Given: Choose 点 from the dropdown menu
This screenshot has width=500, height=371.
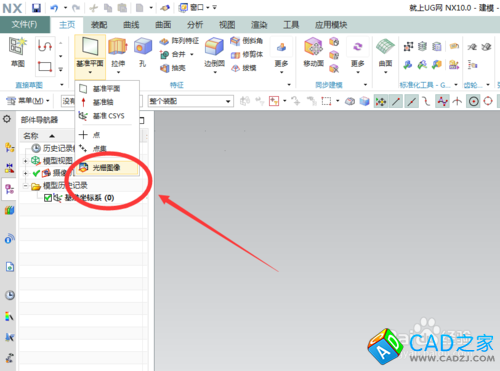Looking at the screenshot, I should 107,135.
